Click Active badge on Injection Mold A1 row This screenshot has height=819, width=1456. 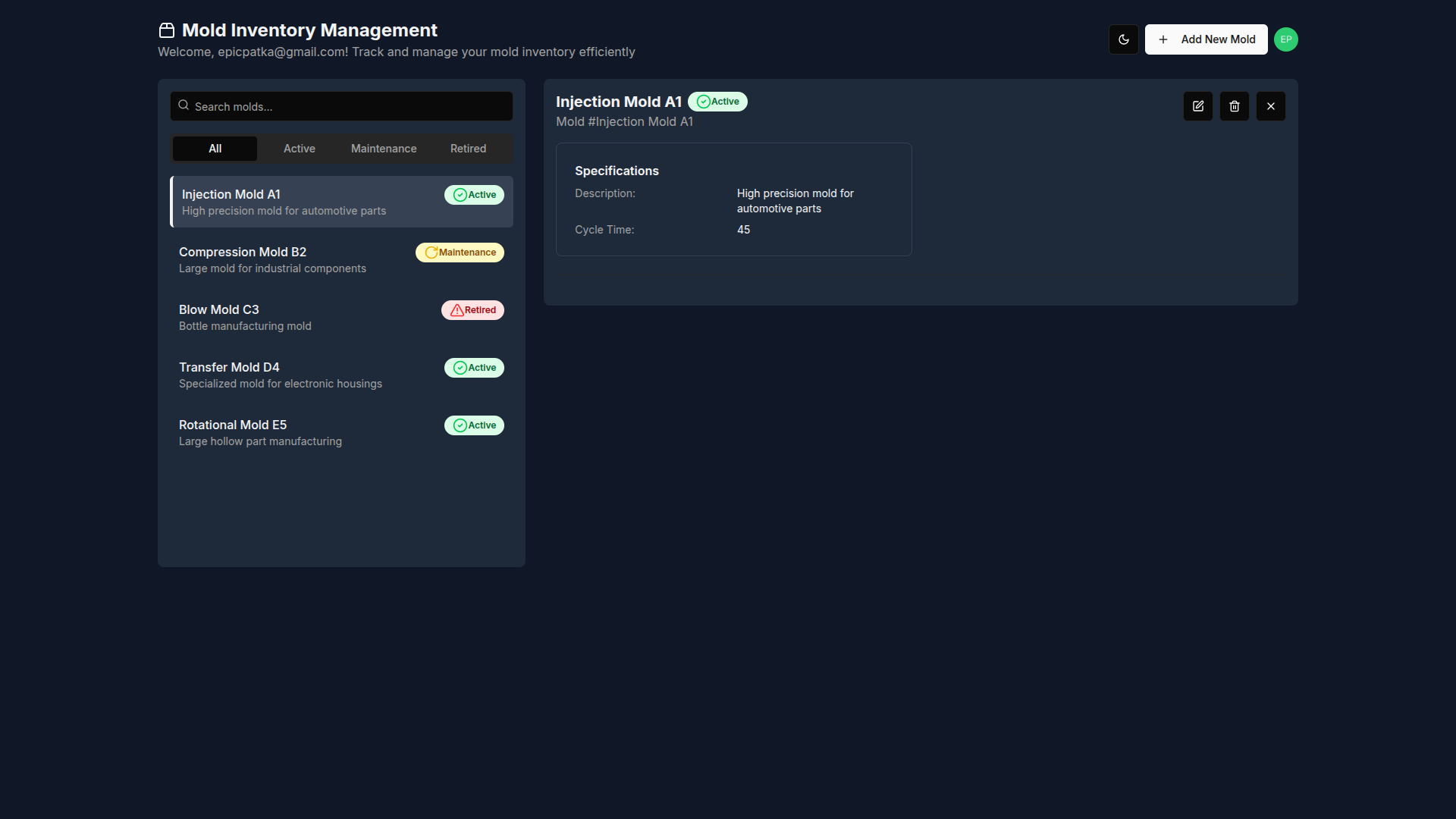point(474,195)
